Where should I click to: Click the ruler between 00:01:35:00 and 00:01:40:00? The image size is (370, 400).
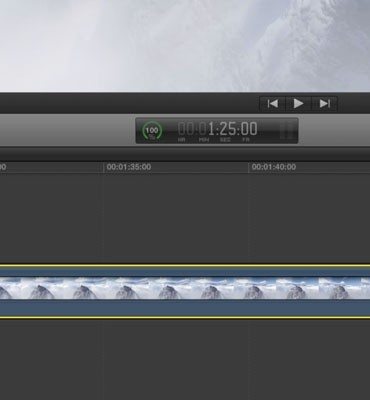(200, 167)
